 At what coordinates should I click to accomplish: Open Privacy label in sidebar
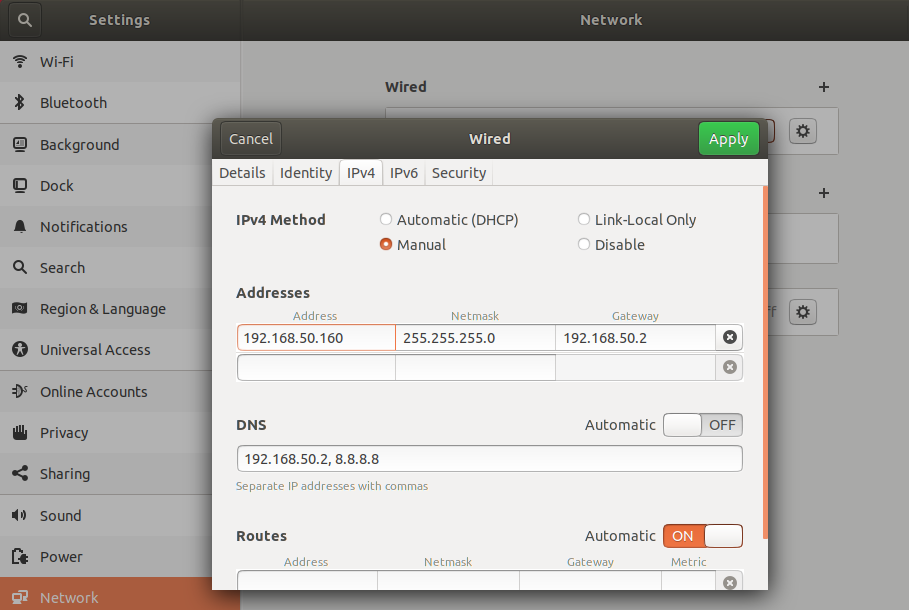[64, 433]
